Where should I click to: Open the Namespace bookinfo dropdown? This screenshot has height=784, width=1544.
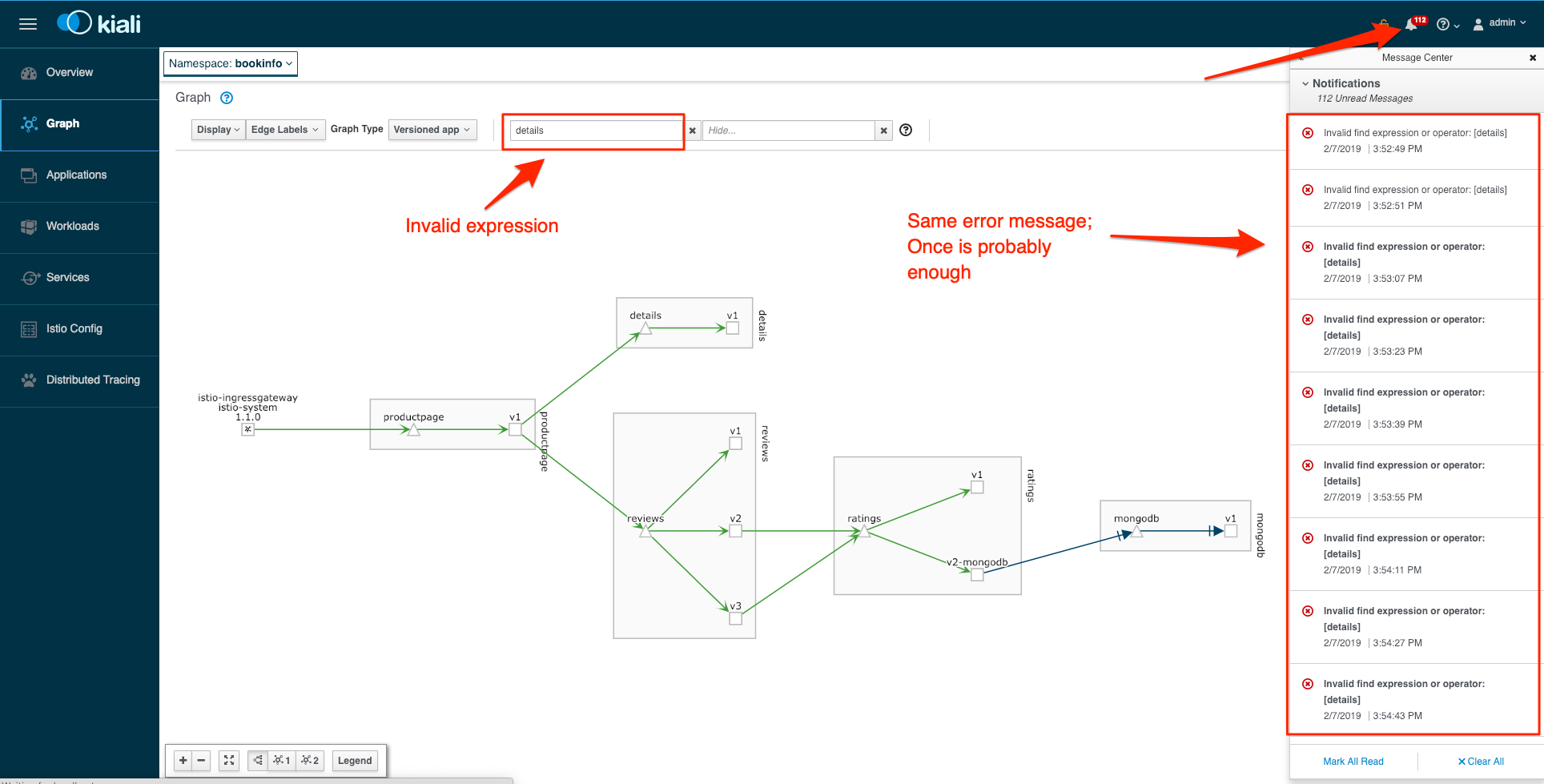pyautogui.click(x=231, y=63)
